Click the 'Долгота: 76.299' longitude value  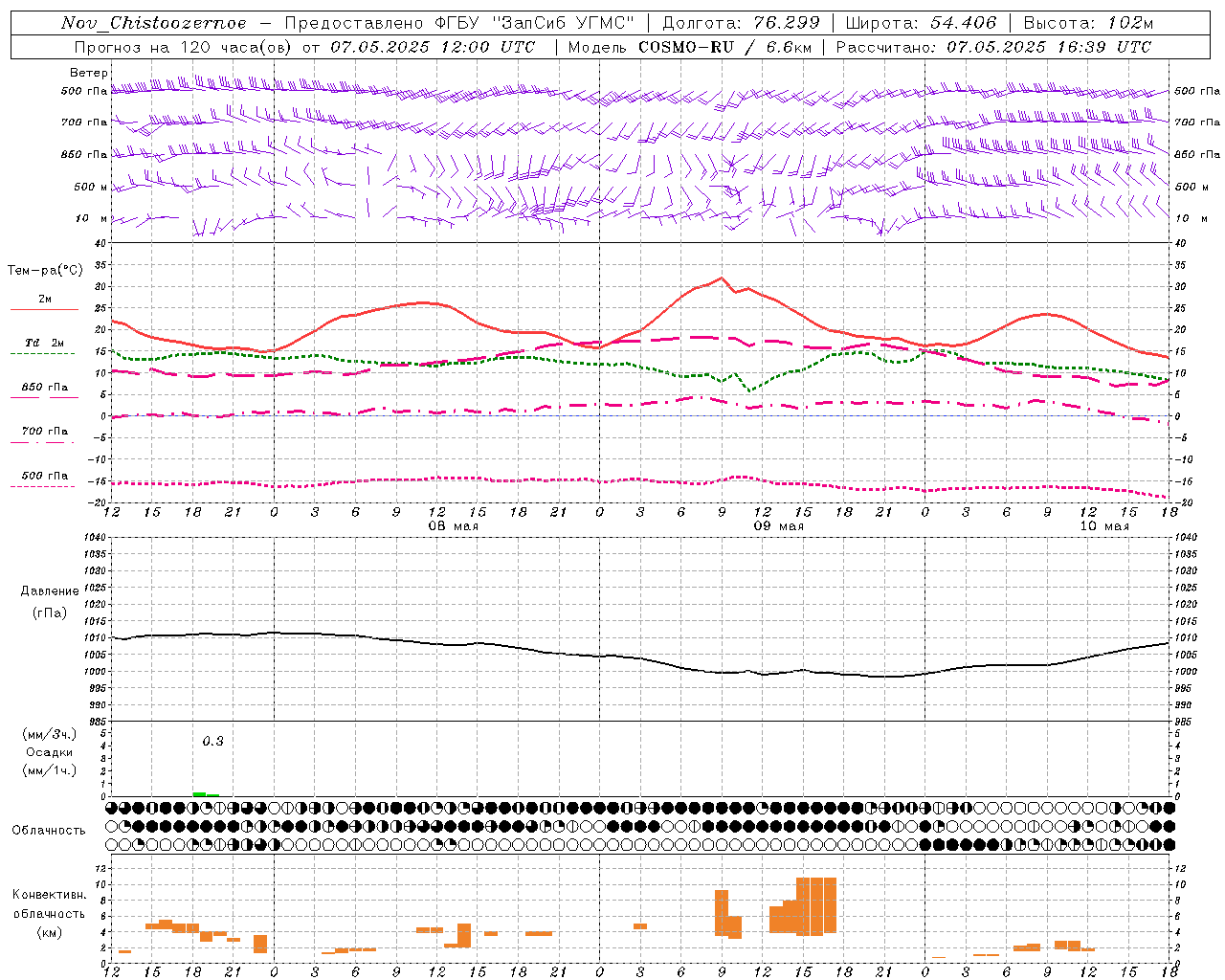741,23
